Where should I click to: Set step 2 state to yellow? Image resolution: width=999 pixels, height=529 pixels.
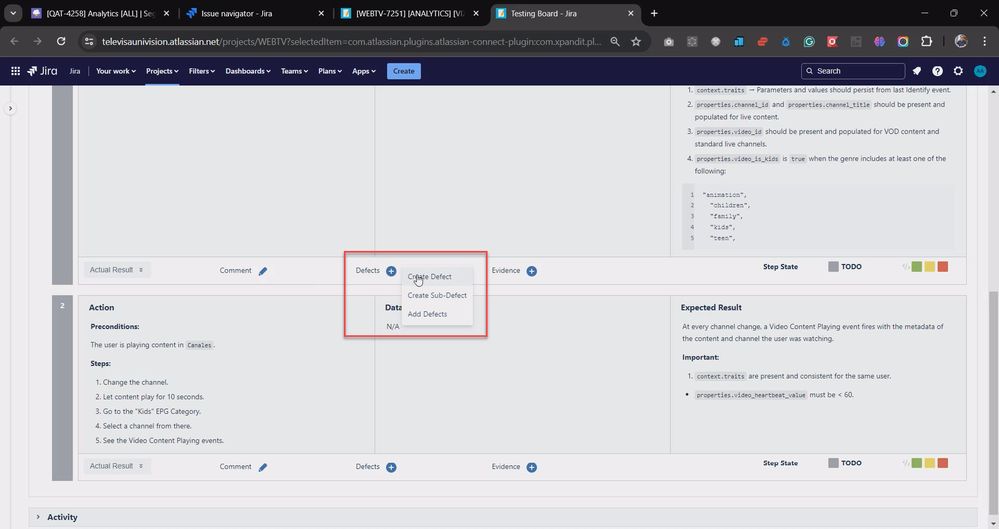pos(930,463)
